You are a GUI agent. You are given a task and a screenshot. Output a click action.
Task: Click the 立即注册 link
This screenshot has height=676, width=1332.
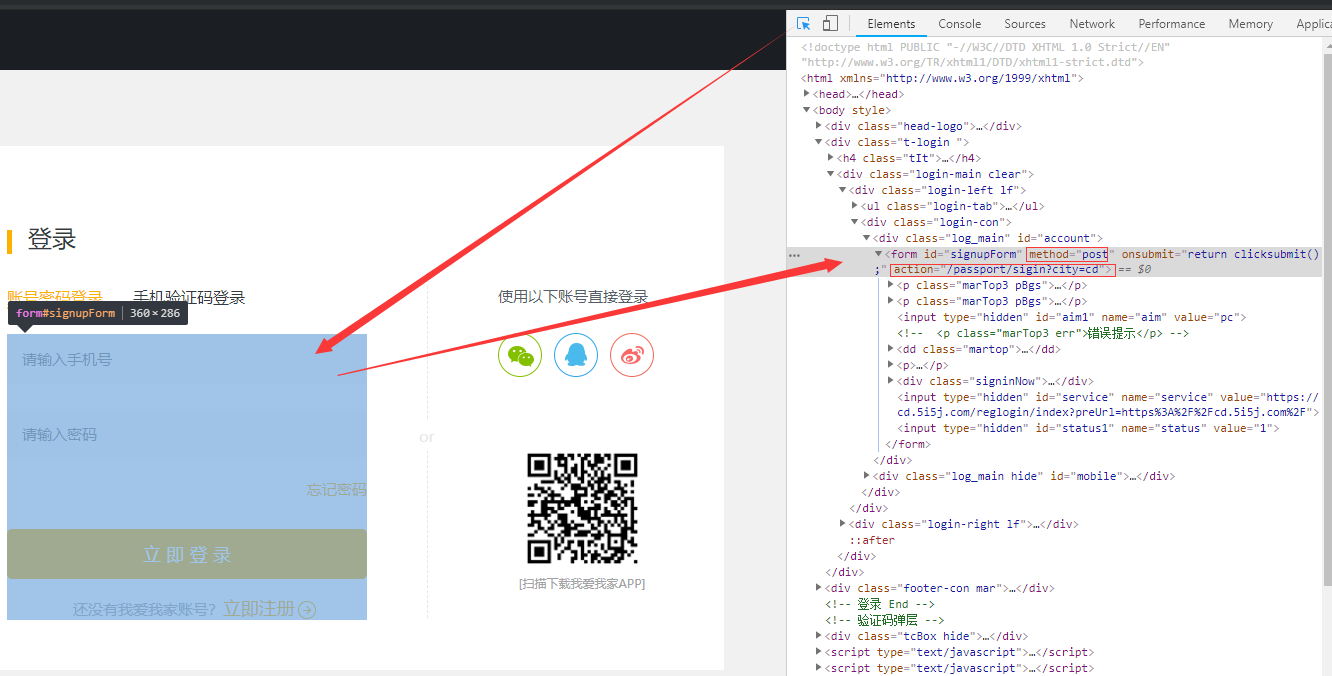click(x=259, y=609)
